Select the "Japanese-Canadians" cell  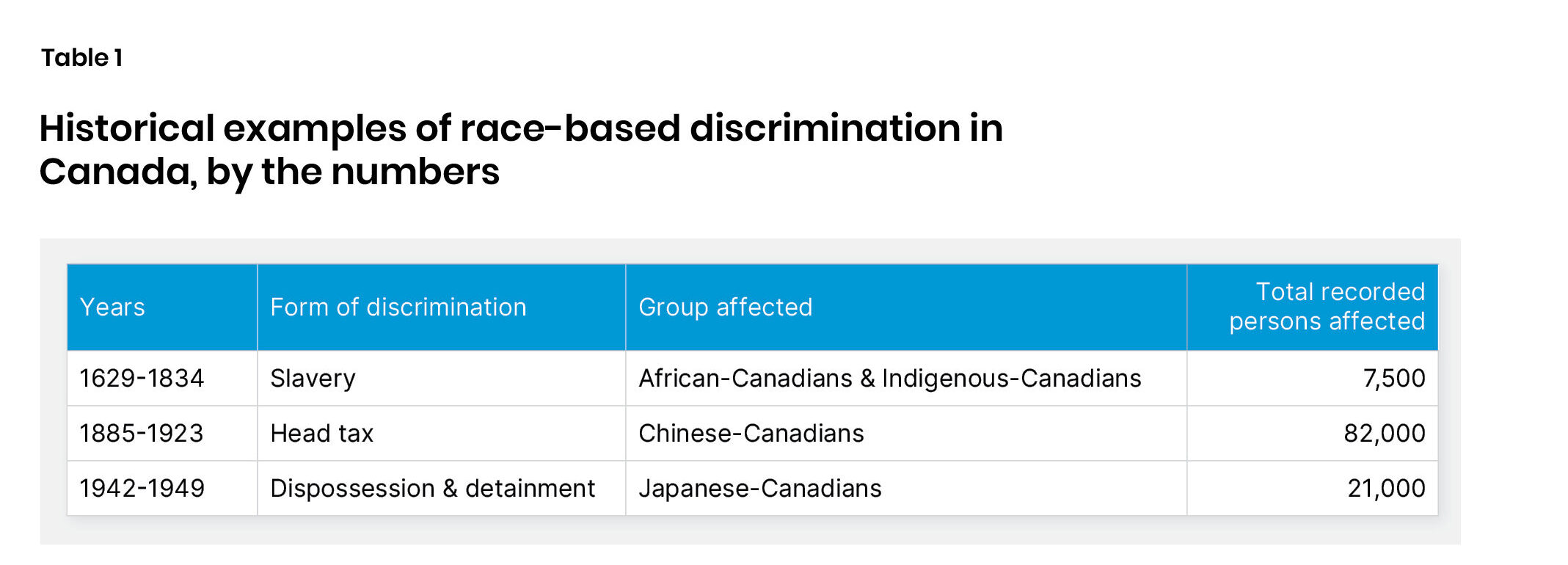(x=760, y=489)
